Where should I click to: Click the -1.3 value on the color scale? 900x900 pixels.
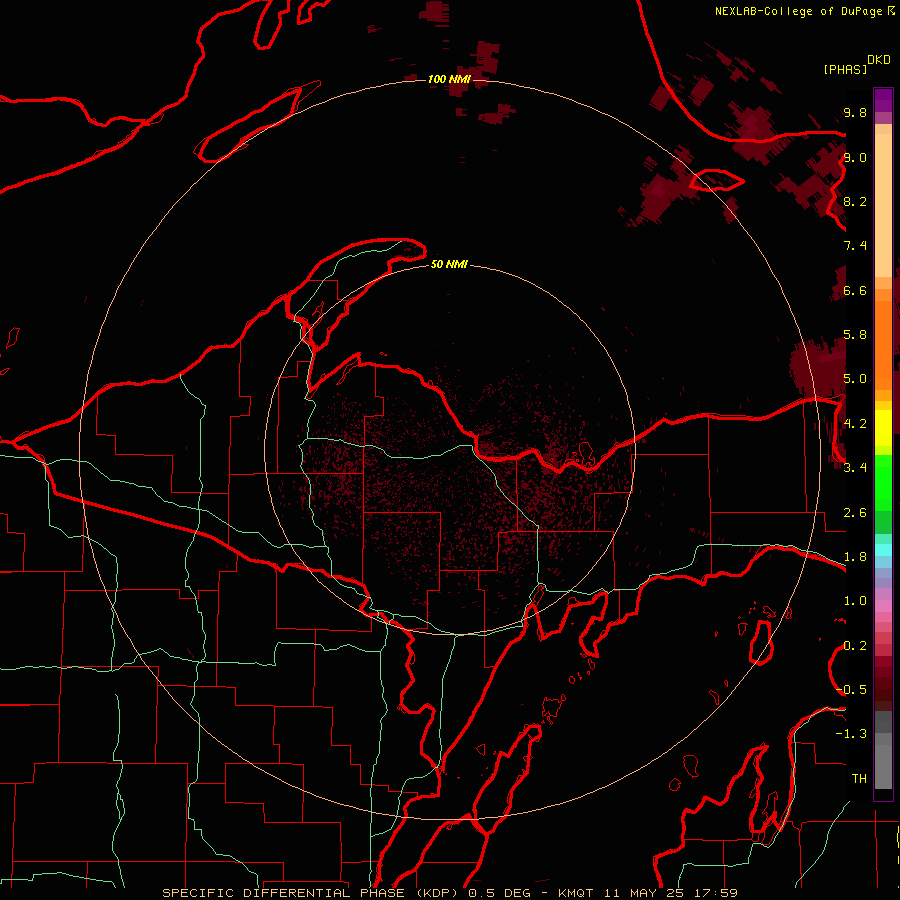(851, 734)
